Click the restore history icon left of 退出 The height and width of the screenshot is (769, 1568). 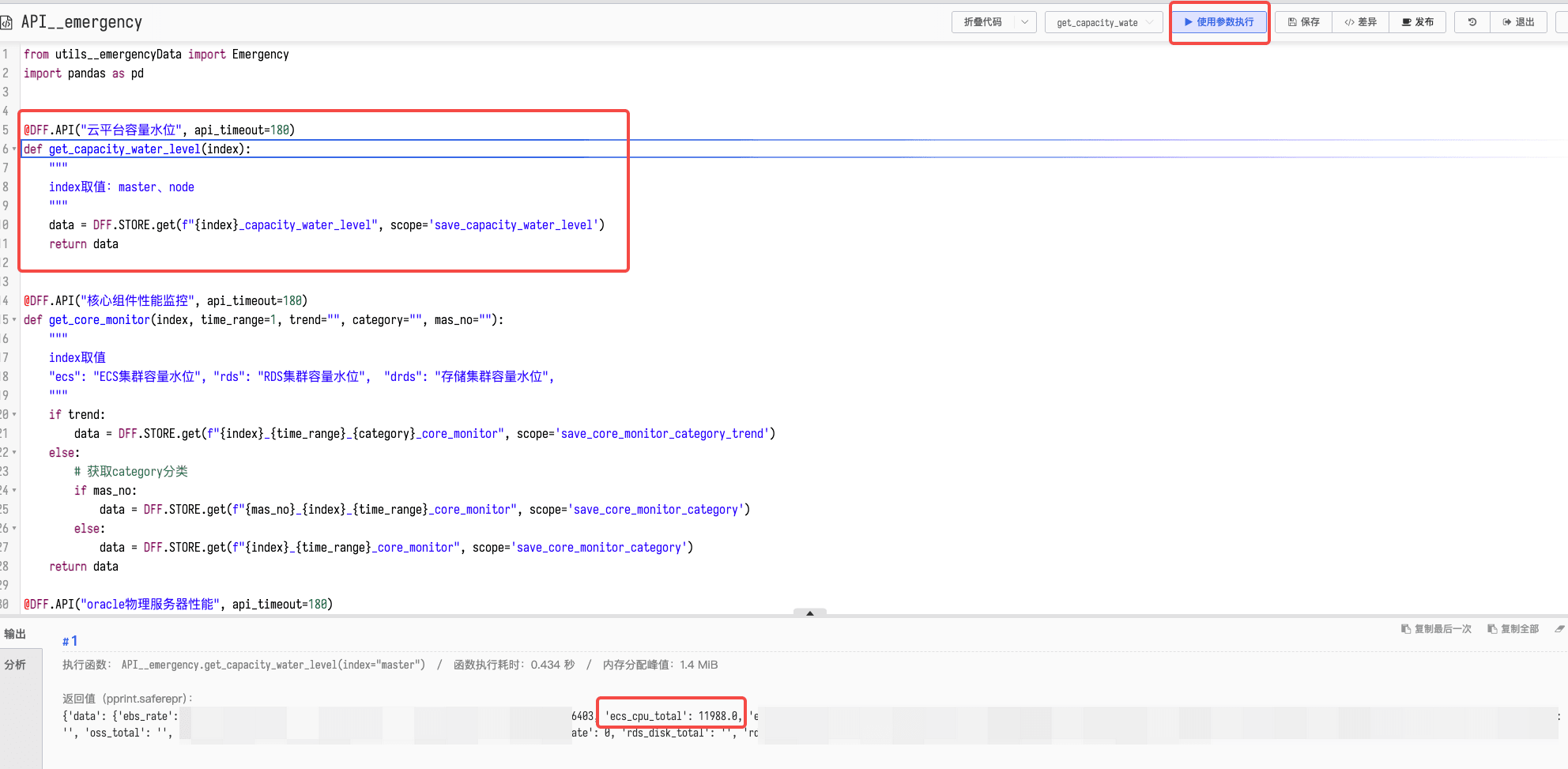pos(1472,22)
